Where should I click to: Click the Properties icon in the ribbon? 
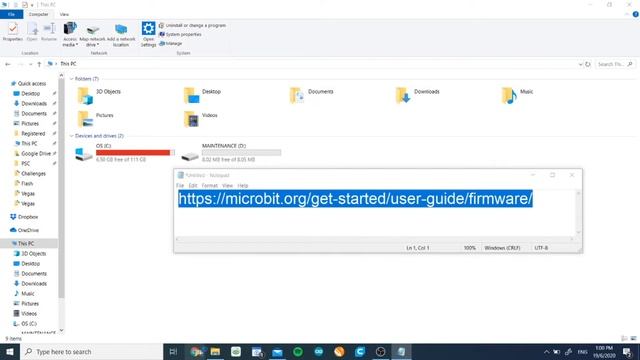click(x=13, y=29)
